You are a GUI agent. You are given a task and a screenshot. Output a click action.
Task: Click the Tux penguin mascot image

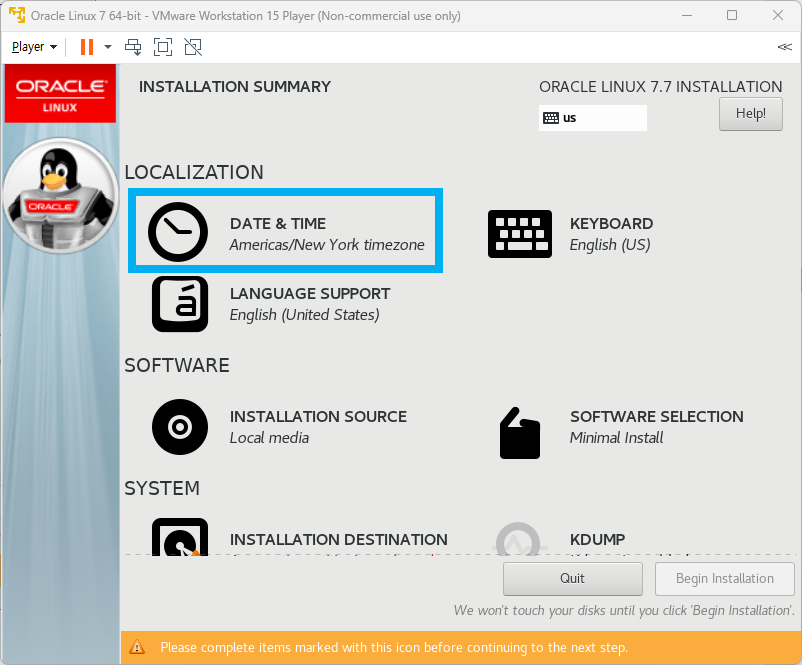coord(60,196)
